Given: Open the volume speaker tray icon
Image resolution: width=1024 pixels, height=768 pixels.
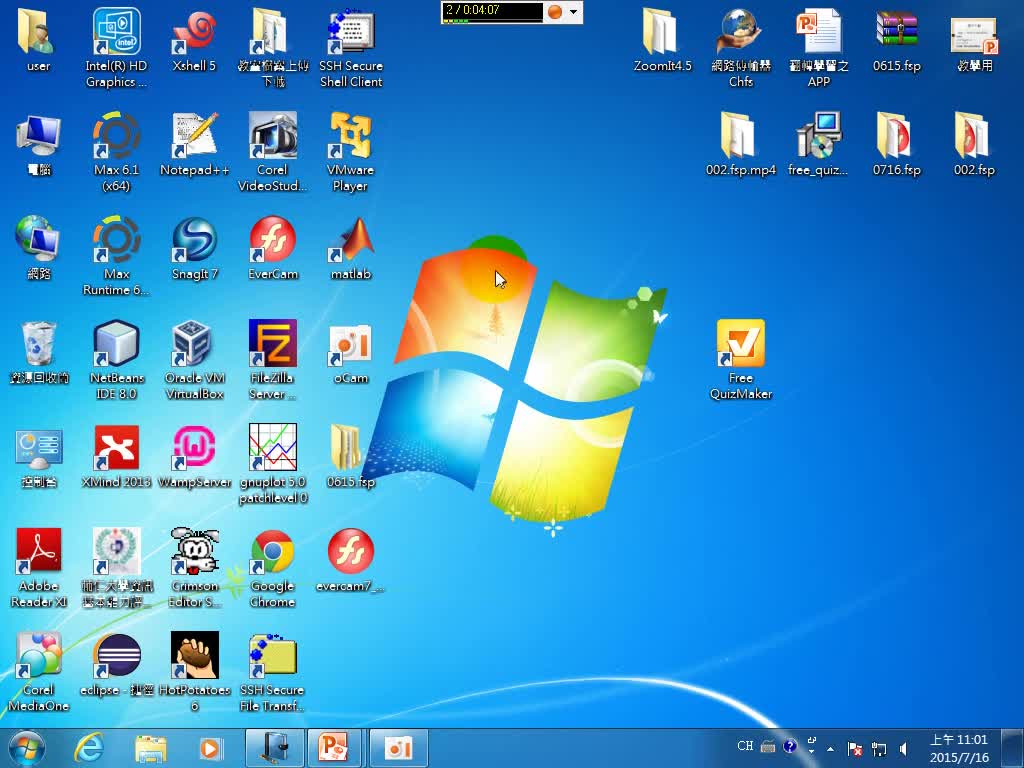Looking at the screenshot, I should pyautogui.click(x=904, y=748).
